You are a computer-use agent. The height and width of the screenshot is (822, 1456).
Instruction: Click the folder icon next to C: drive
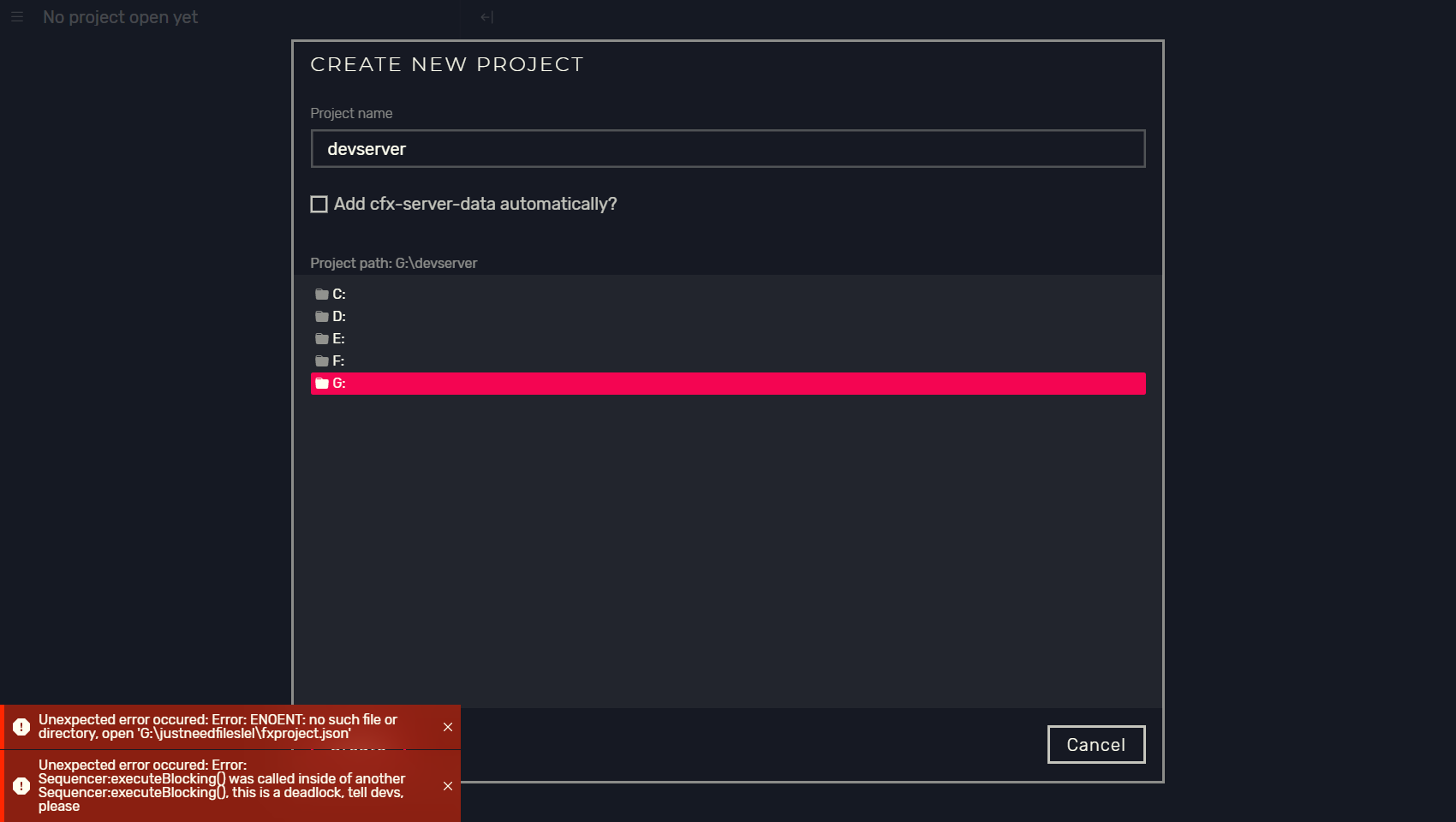point(320,294)
